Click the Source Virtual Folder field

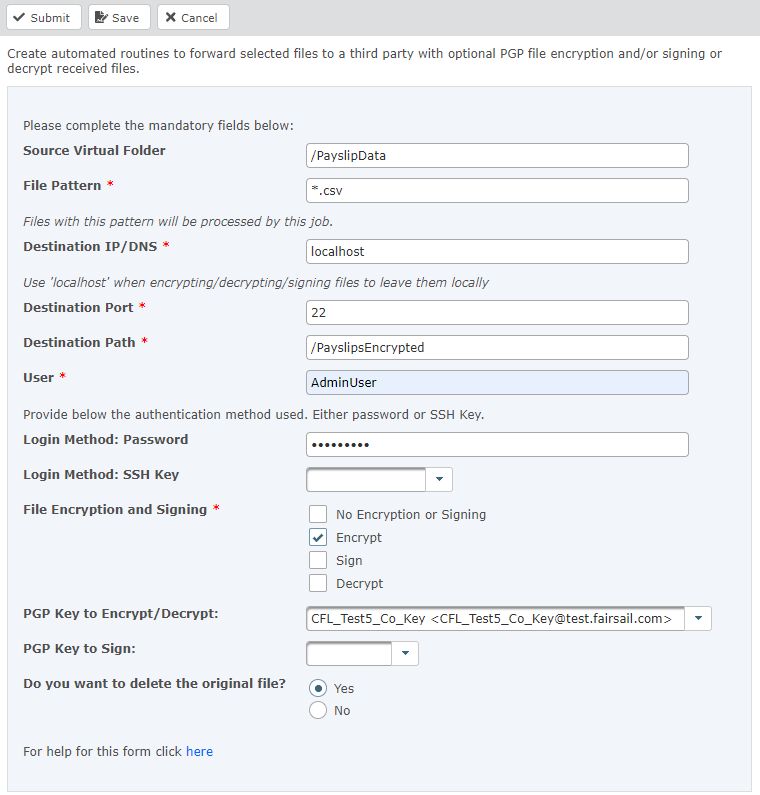pyautogui.click(x=497, y=155)
